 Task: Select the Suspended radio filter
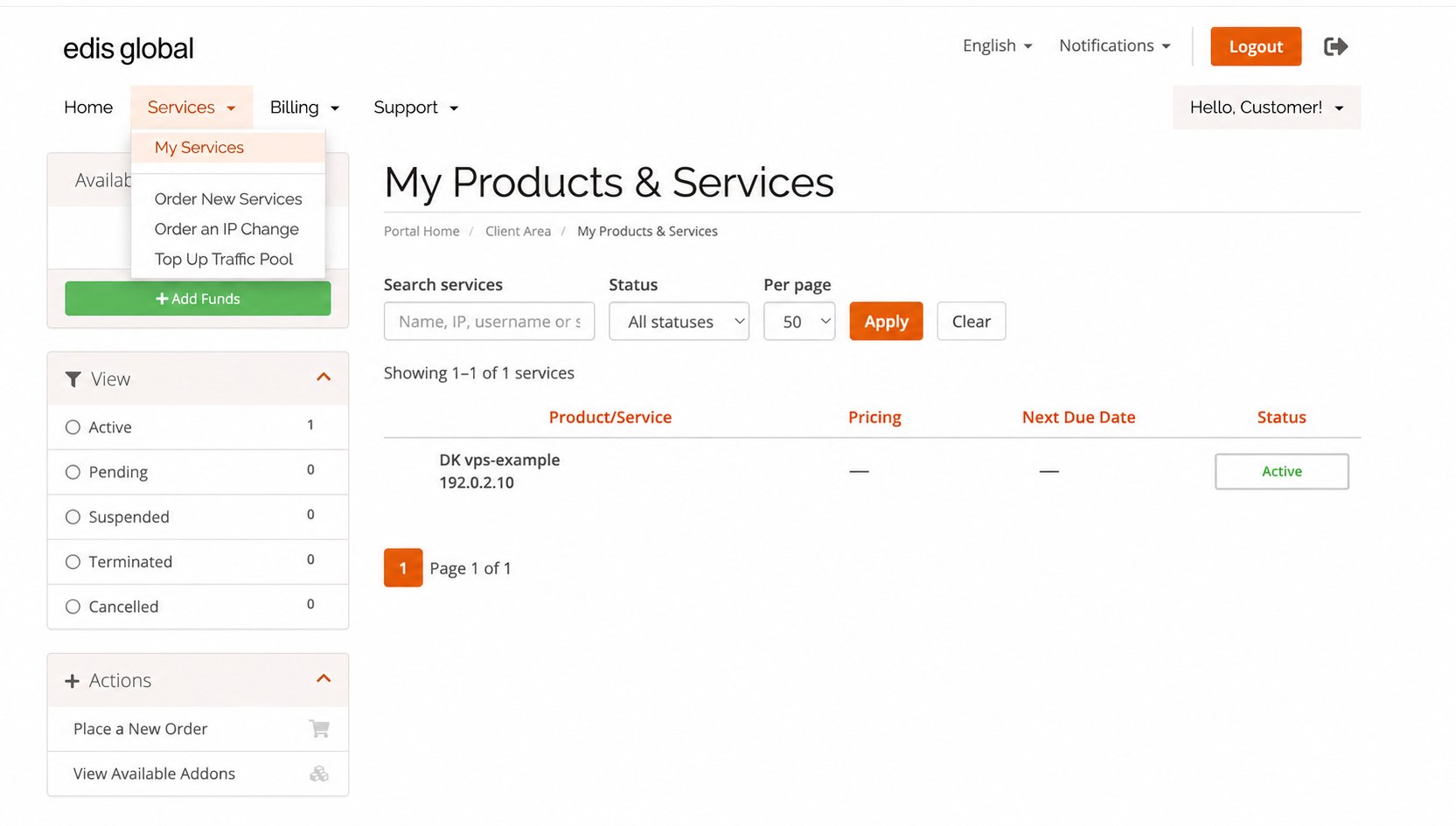pyautogui.click(x=73, y=517)
